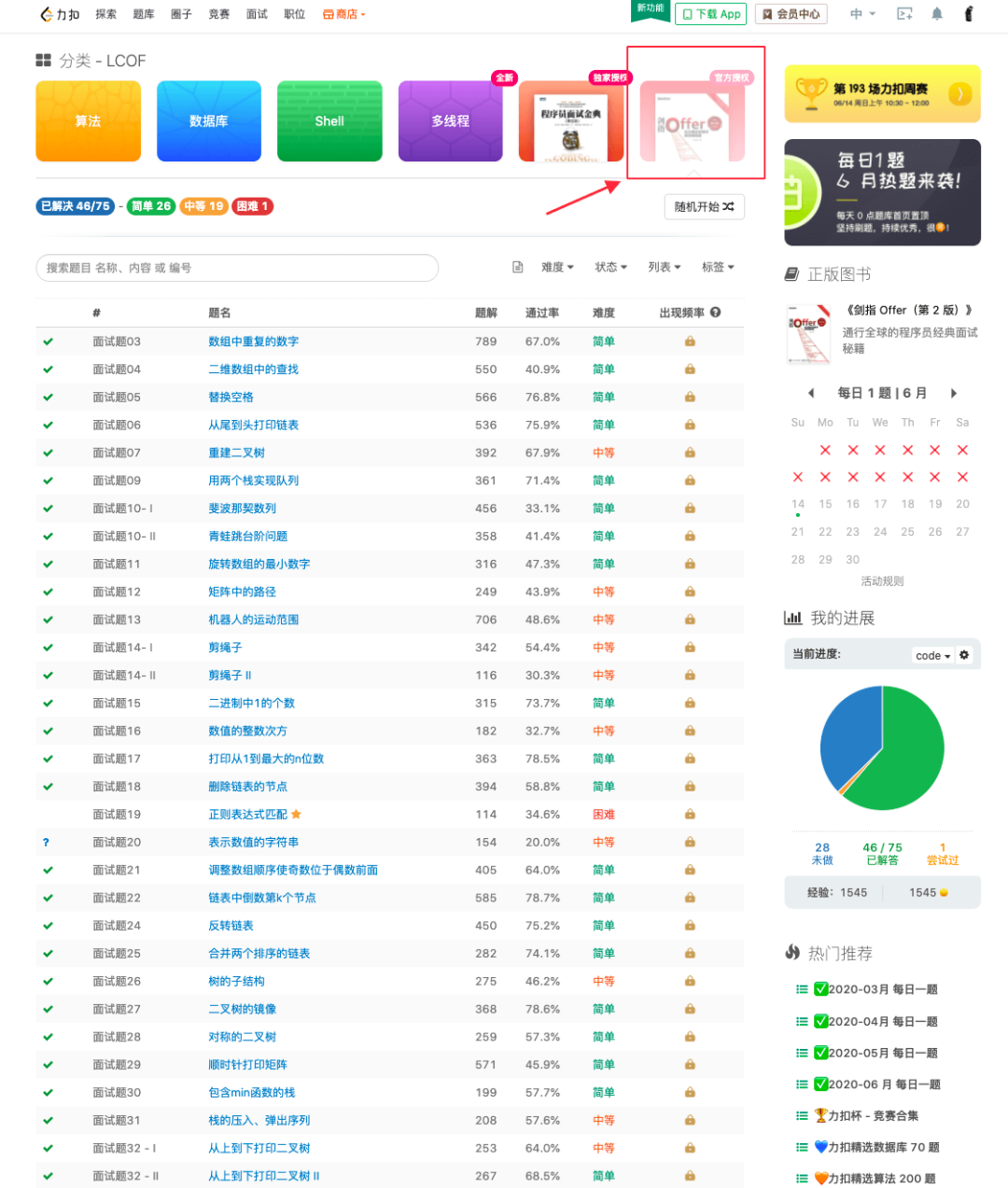Click the notes document icon beside 难度
This screenshot has height=1188, width=1008.
pos(518,267)
